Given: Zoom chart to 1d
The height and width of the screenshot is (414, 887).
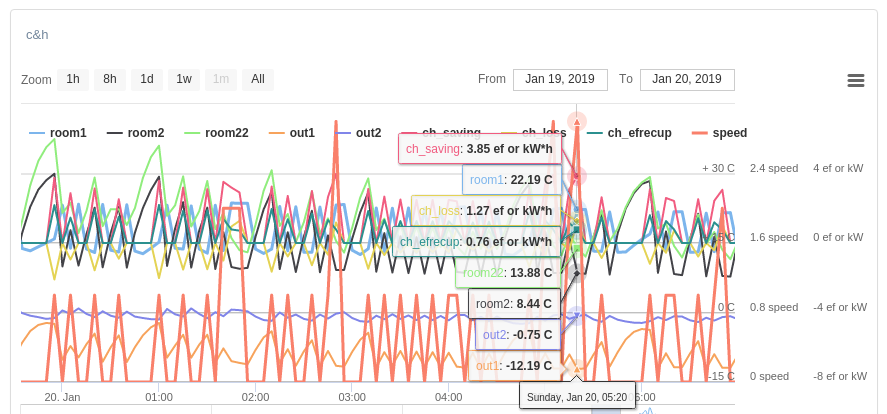Looking at the screenshot, I should 147,80.
